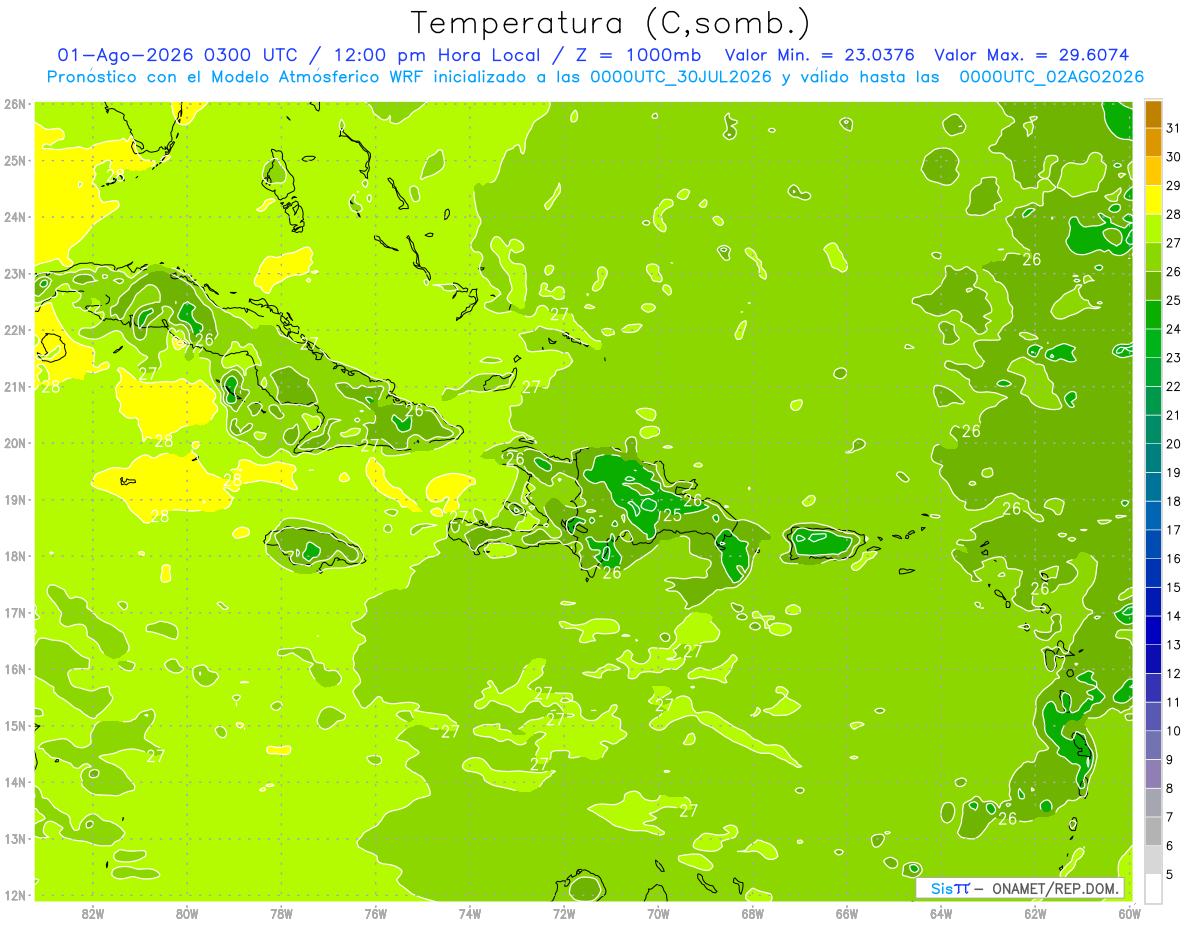This screenshot has height=927, width=1200.
Task: Select the yellow legend swatch between 28 and 29
Action: coord(1153,200)
